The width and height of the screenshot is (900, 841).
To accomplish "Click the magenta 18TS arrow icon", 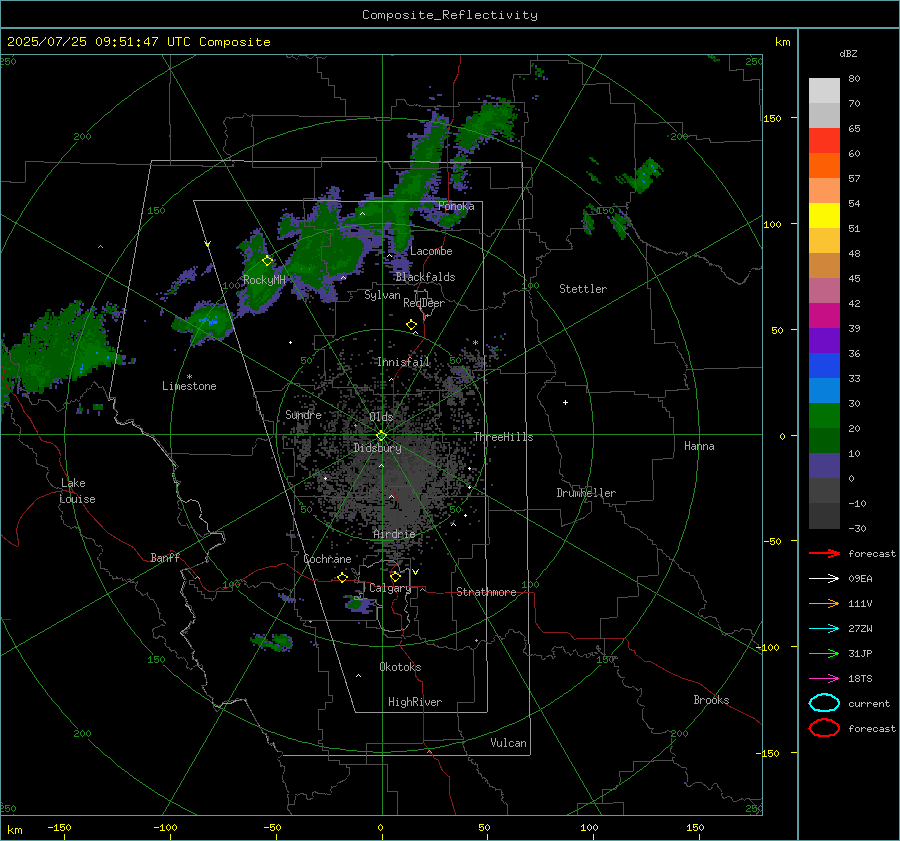I will click(824, 679).
